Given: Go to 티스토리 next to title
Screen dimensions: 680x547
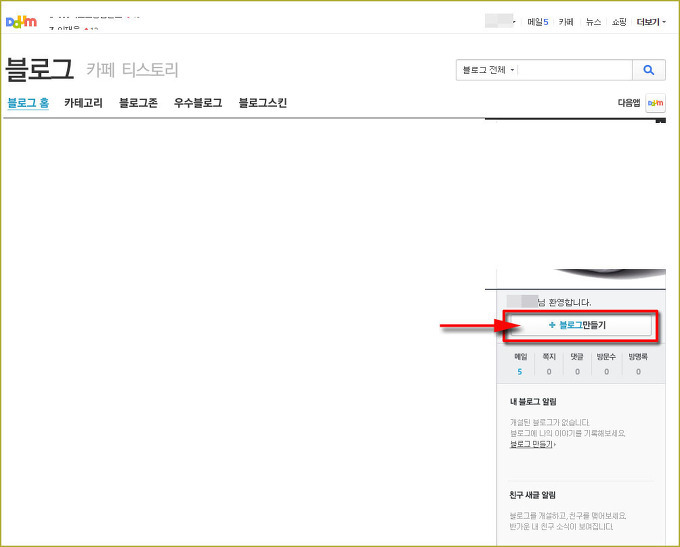Looking at the screenshot, I should tap(150, 69).
